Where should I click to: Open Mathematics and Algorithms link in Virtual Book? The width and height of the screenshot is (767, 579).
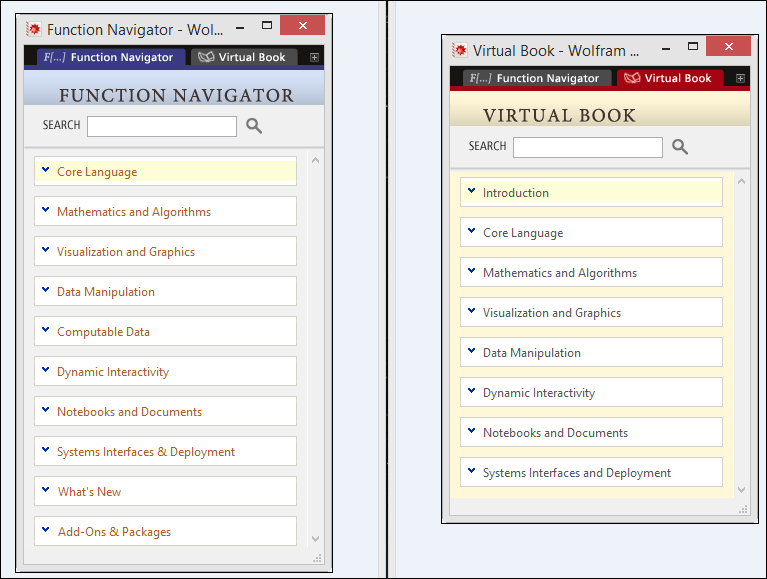click(x=560, y=273)
